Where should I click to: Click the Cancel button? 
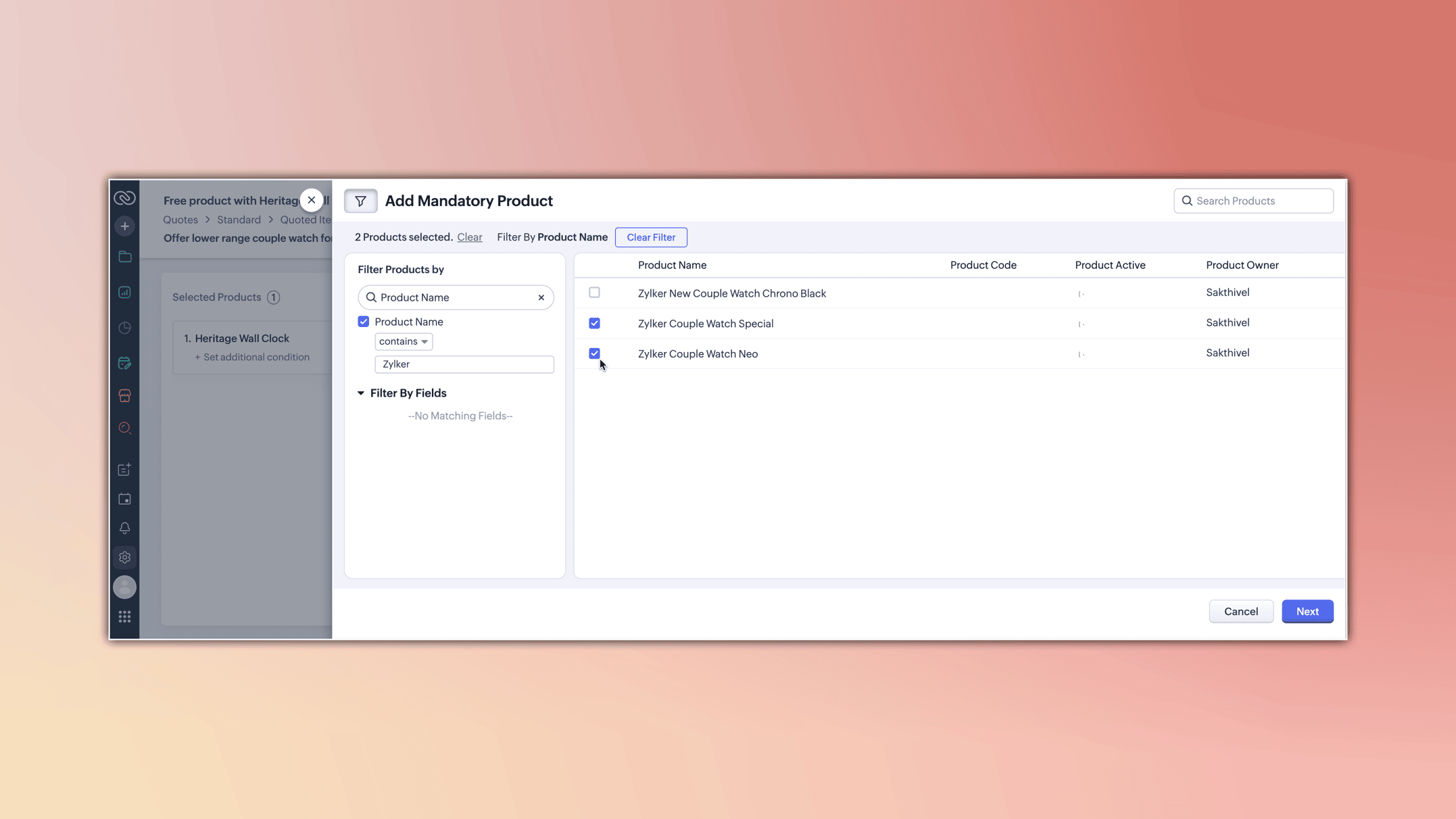(x=1240, y=611)
